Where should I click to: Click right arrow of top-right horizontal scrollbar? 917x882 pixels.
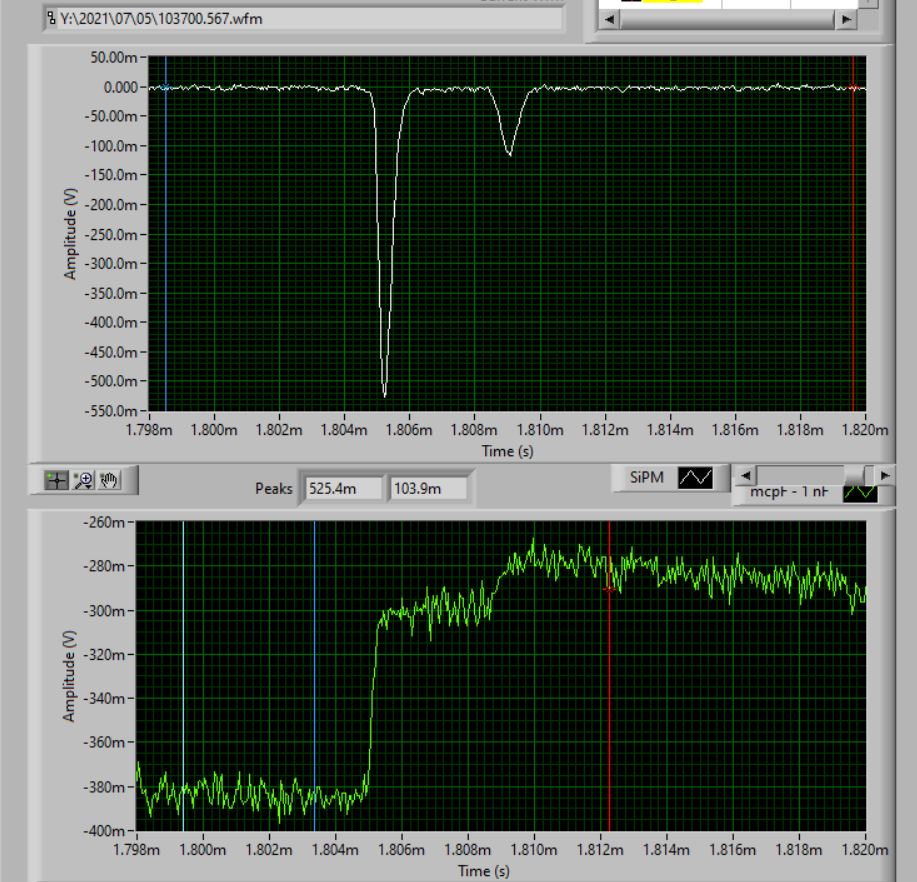click(846, 19)
